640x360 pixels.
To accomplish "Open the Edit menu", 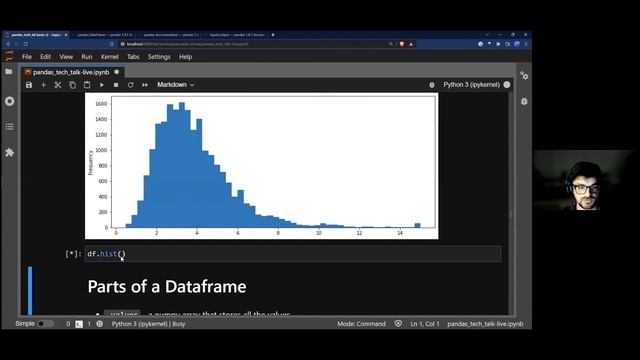I will tap(45, 57).
